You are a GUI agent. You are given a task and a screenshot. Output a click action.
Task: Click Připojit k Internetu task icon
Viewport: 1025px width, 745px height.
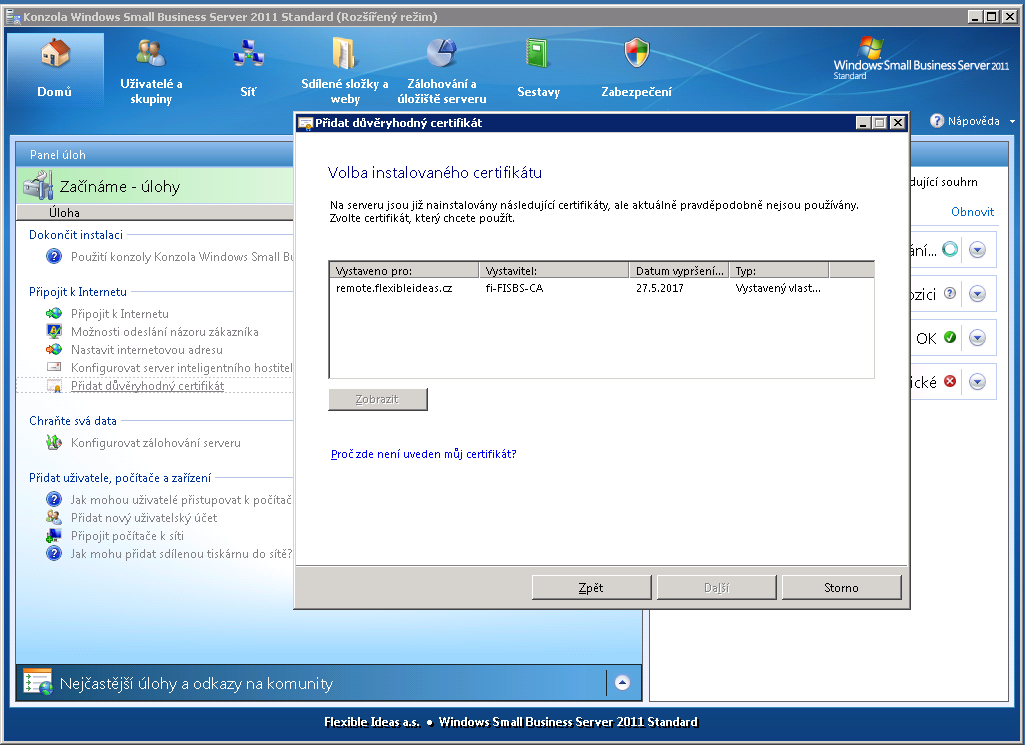pos(54,314)
